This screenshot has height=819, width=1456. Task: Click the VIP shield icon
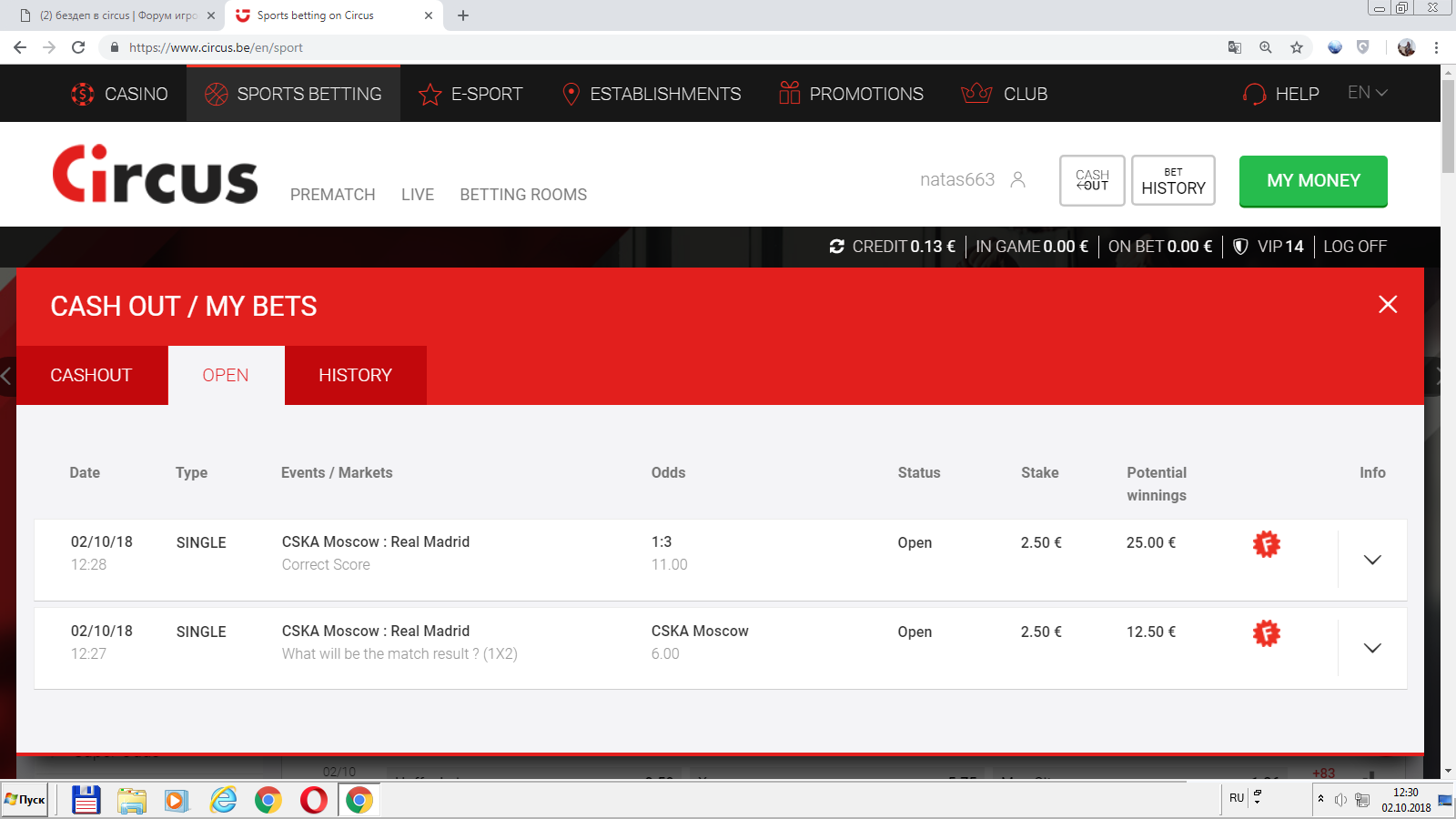[x=1239, y=247]
